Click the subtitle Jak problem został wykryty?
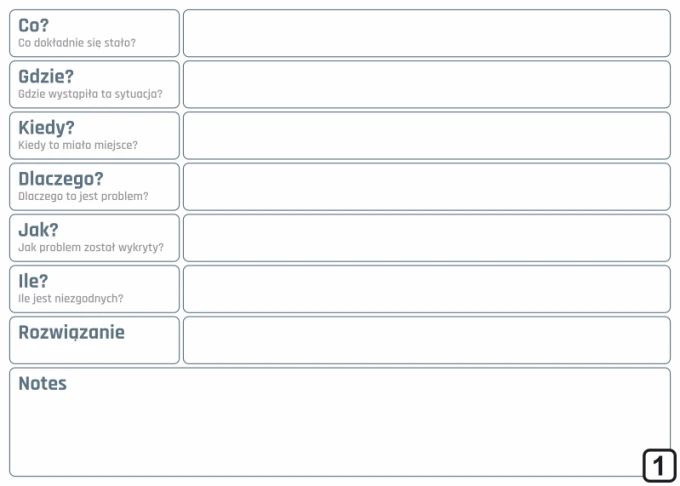Screen dimensions: 680x486 click(x=91, y=248)
